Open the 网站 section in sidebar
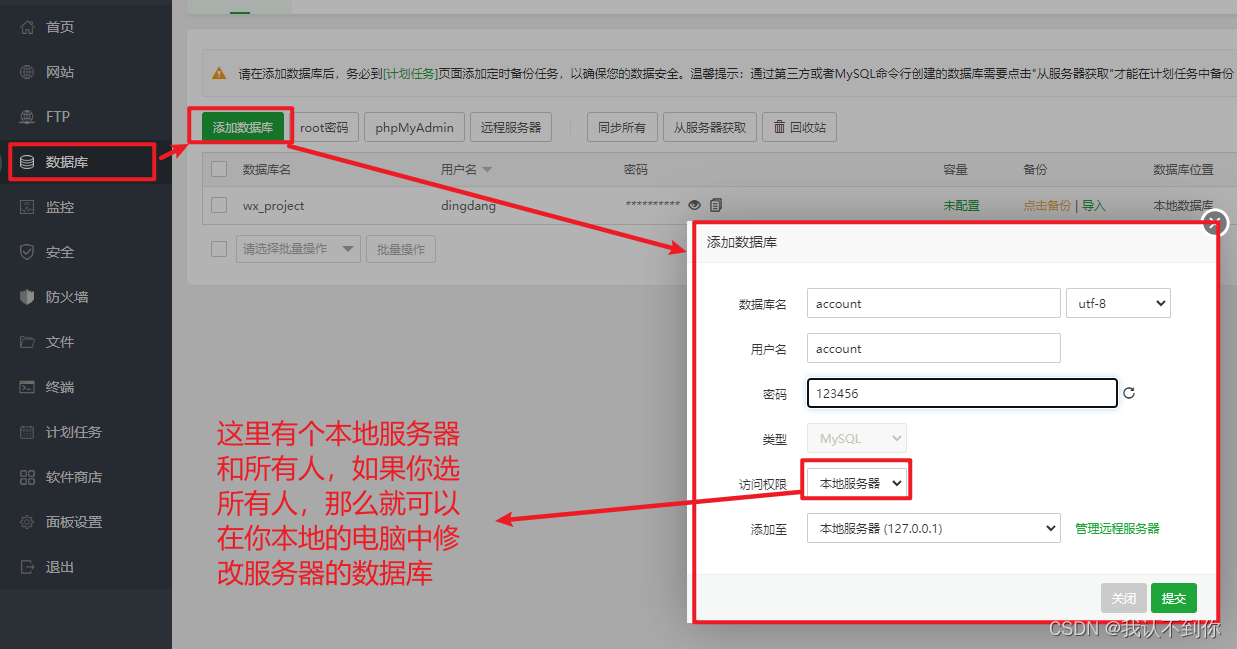Image resolution: width=1237 pixels, height=649 pixels. click(46, 71)
